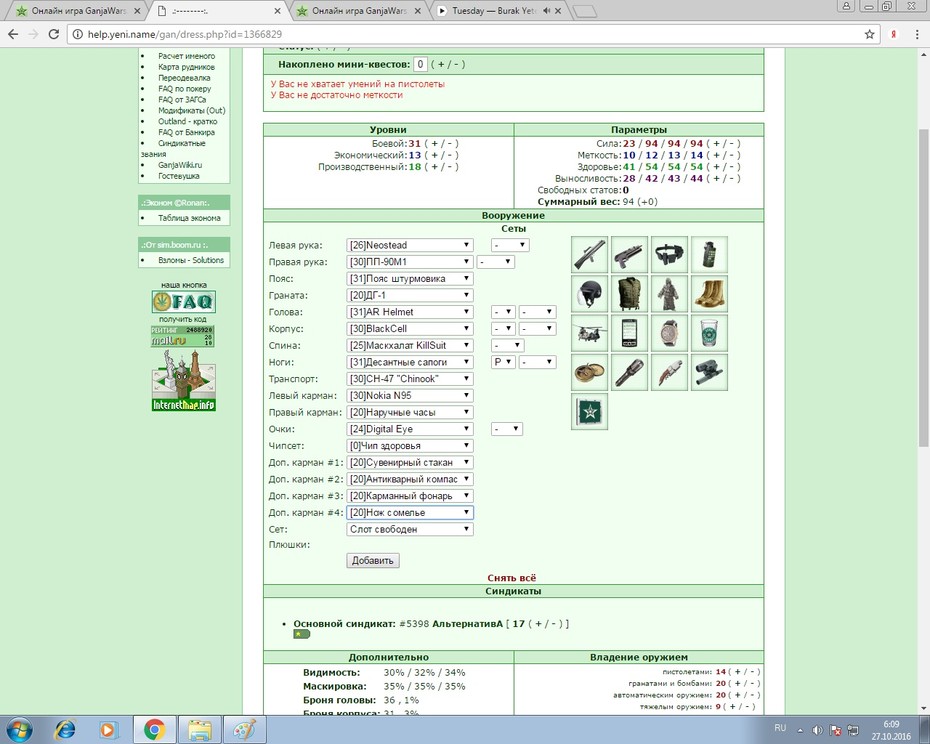Switch to the first GanjaWars browser tab

(x=77, y=11)
